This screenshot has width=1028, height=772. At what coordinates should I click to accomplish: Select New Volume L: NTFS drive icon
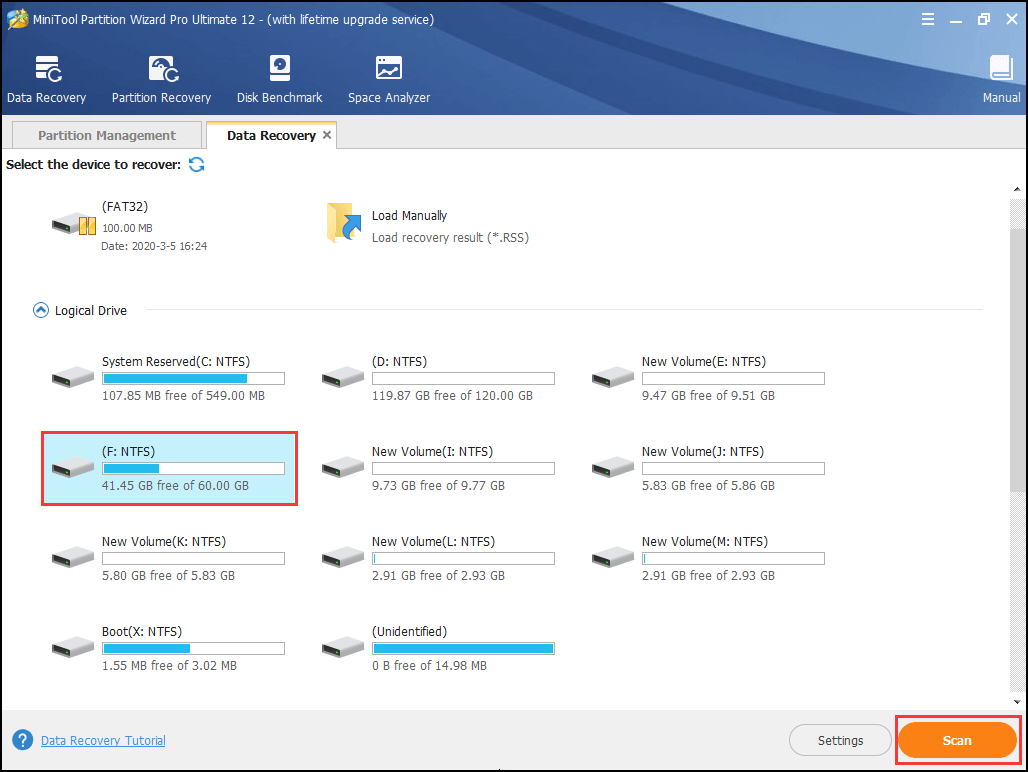pyautogui.click(x=343, y=556)
